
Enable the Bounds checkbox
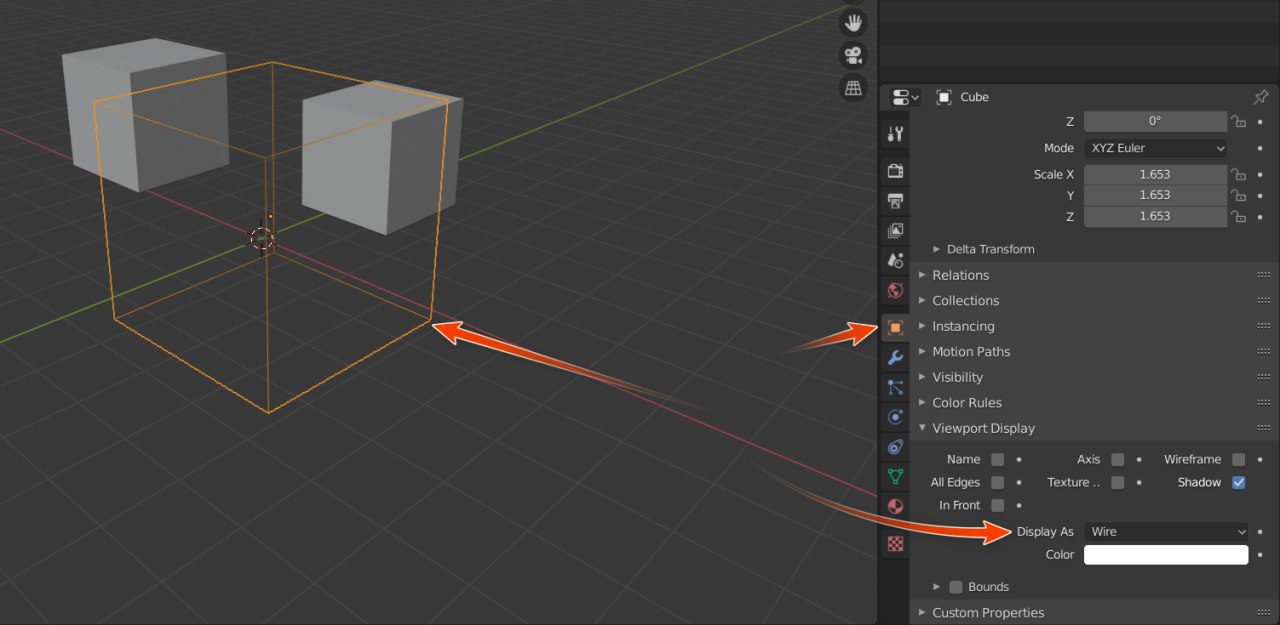pyautogui.click(x=956, y=587)
